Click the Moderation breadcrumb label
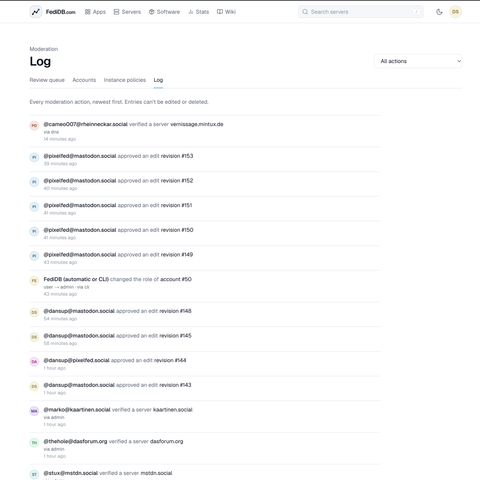 [x=44, y=49]
